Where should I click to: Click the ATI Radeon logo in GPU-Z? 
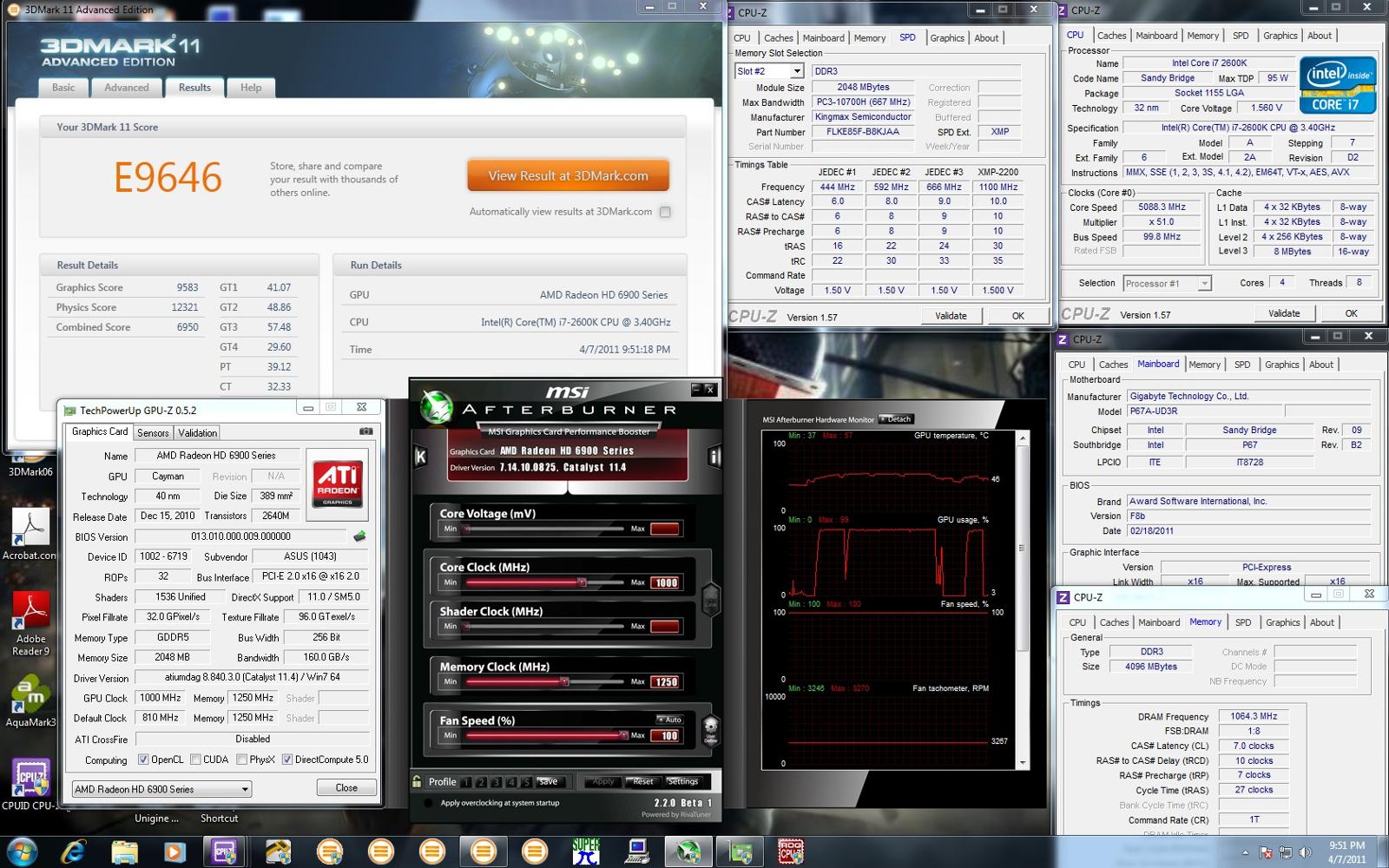pos(338,483)
